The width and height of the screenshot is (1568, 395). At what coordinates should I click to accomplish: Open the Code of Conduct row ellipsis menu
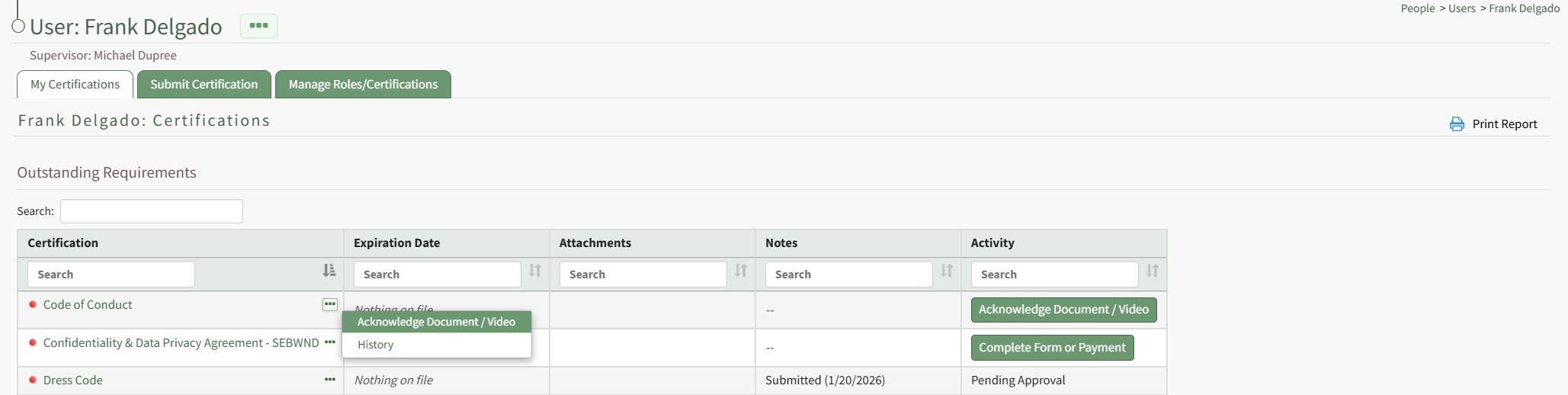tap(330, 304)
